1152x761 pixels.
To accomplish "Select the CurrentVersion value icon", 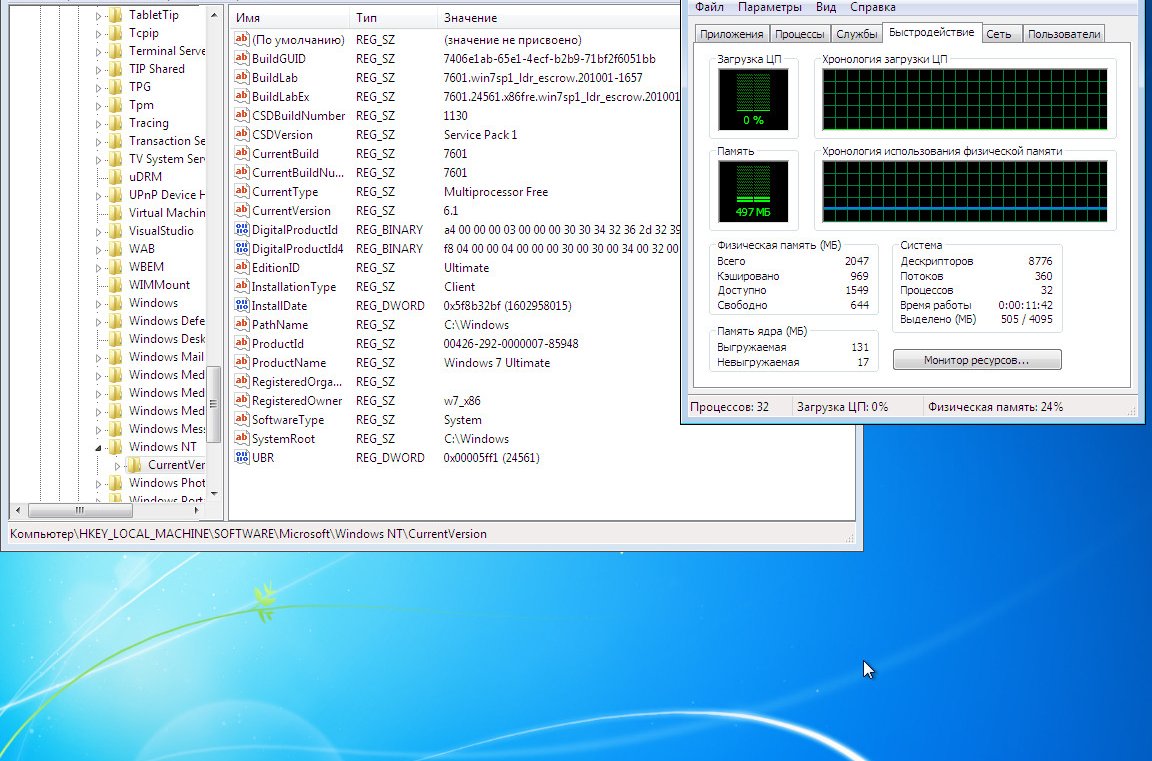I will [242, 210].
